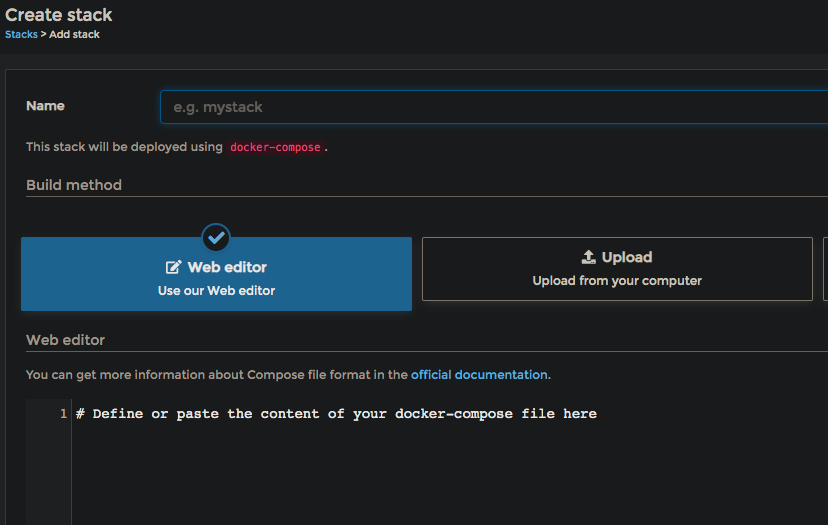Click line number 1 in the editor gutter
Viewport: 828px width, 525px height.
(x=63, y=414)
